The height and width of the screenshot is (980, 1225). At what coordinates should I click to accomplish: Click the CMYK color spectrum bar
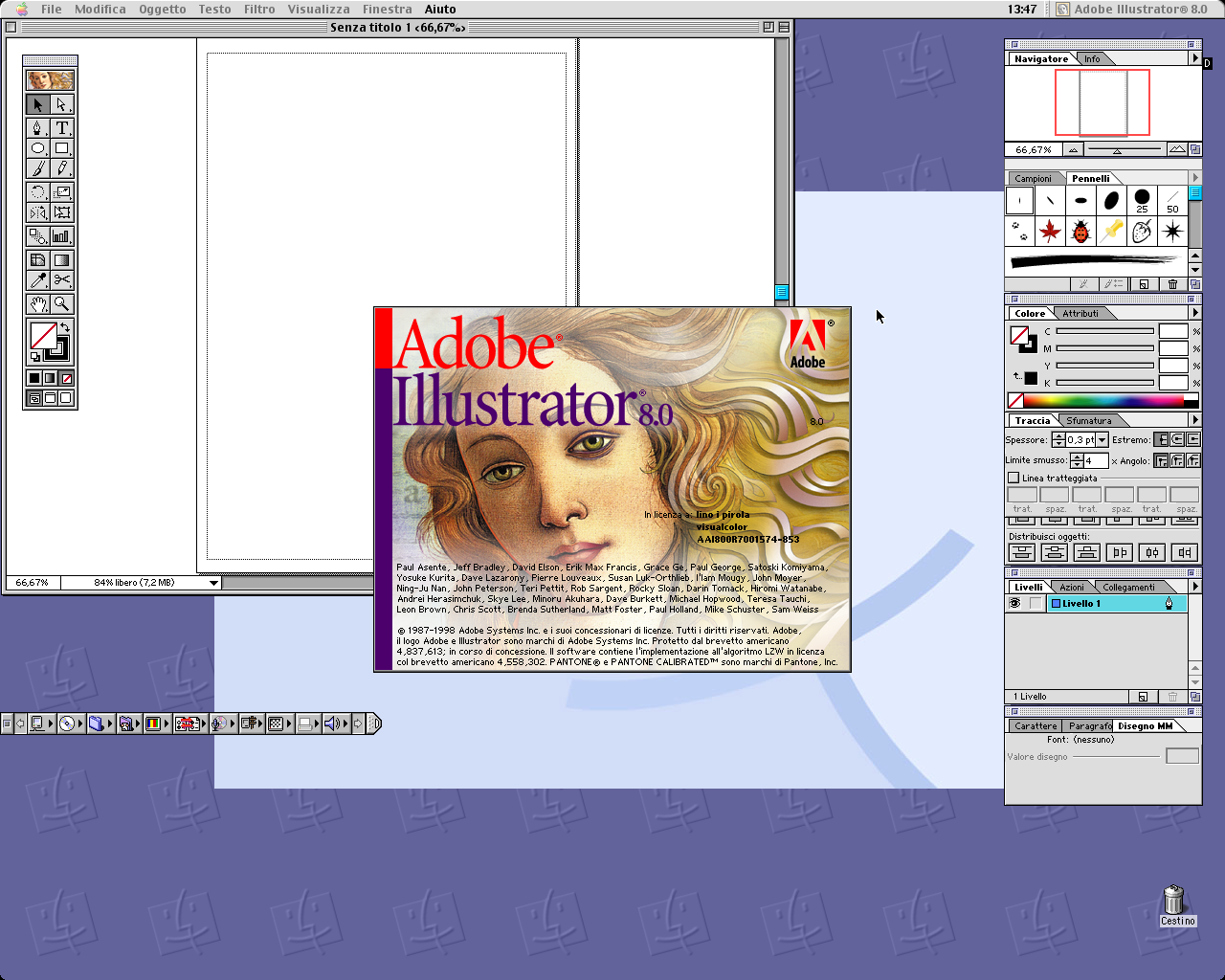1103,401
